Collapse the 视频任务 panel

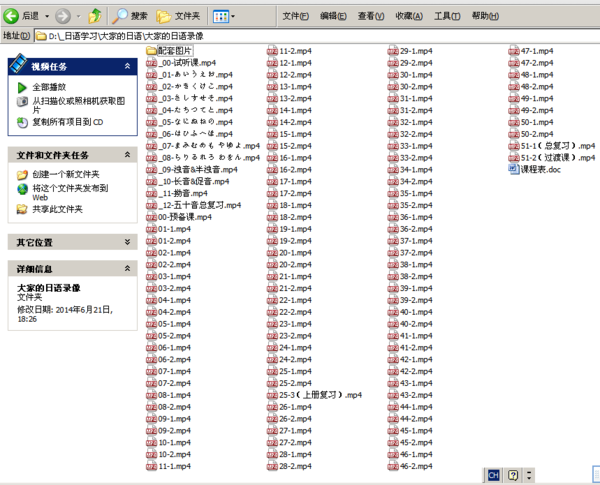(x=128, y=66)
